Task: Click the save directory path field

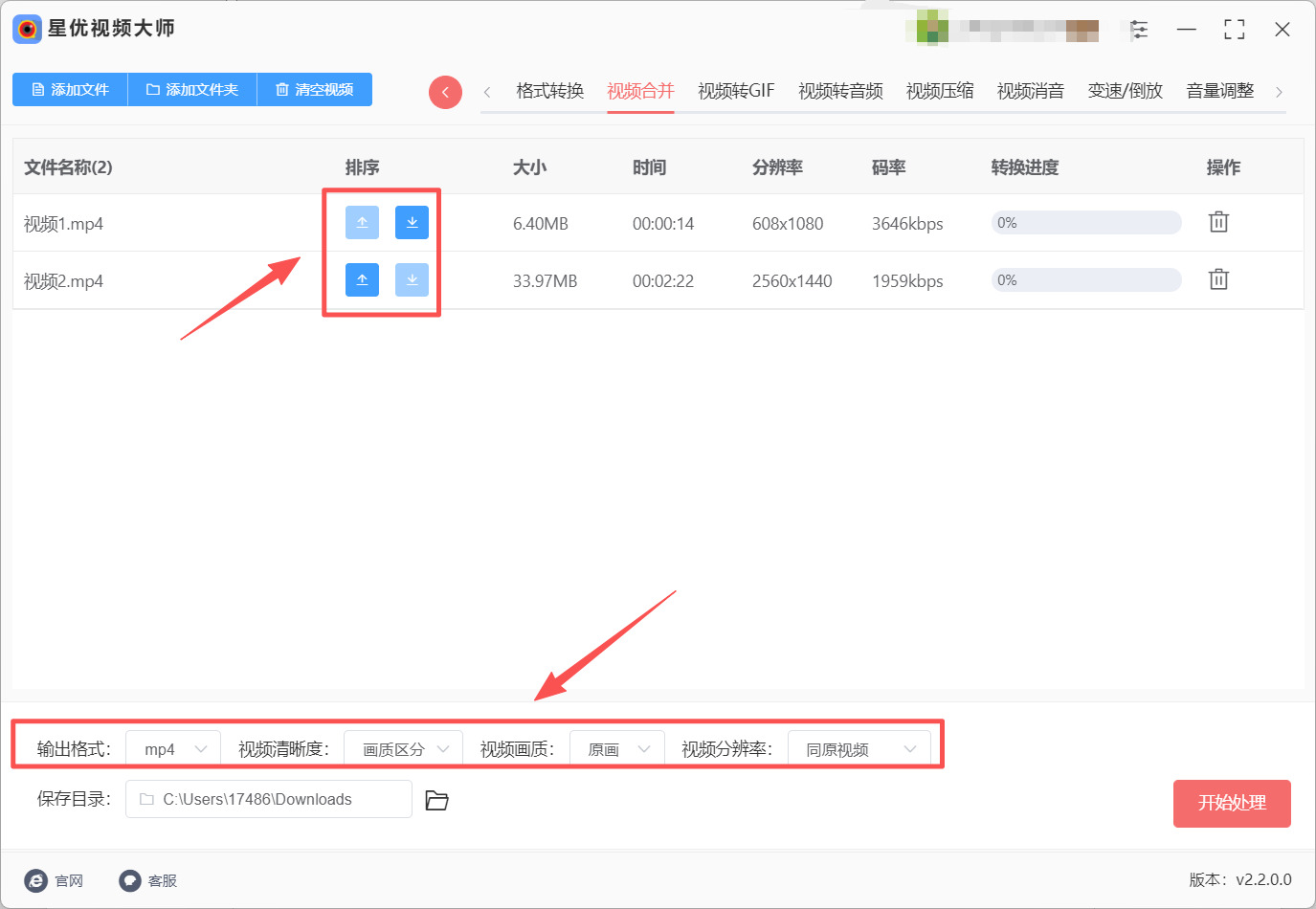Action: 269,799
